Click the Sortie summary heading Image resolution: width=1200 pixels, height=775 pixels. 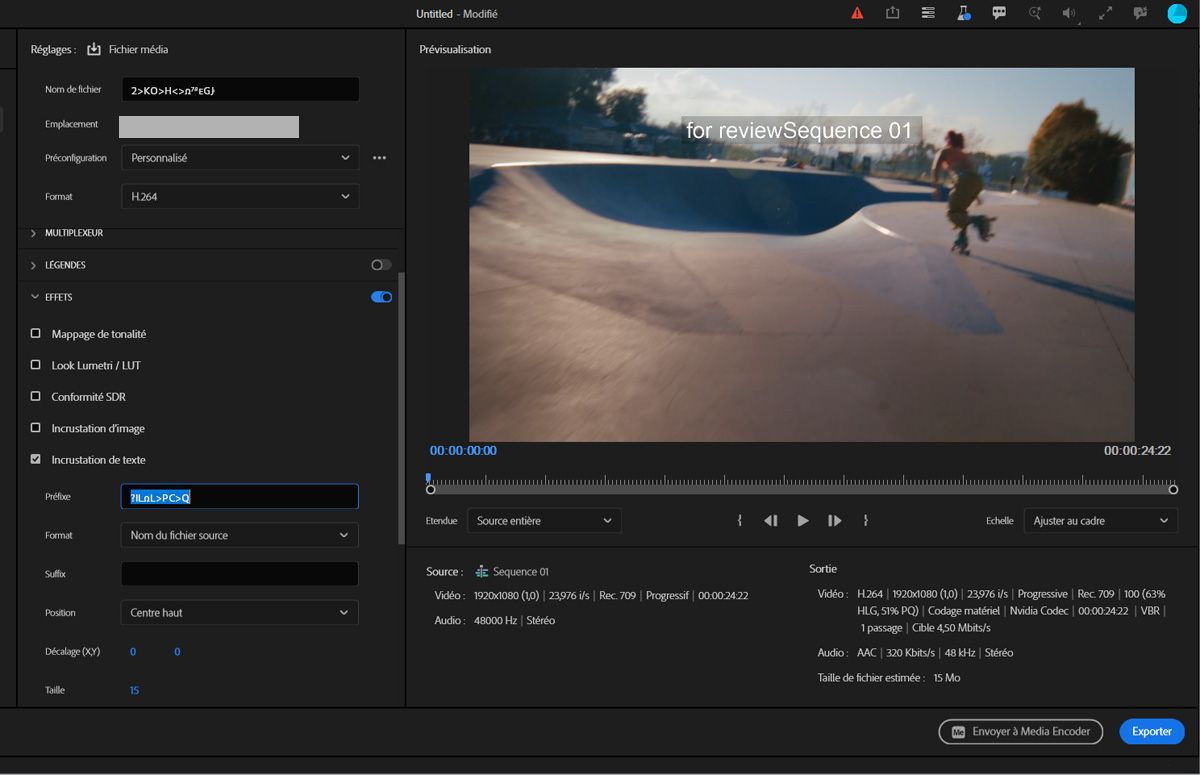pyautogui.click(x=823, y=569)
